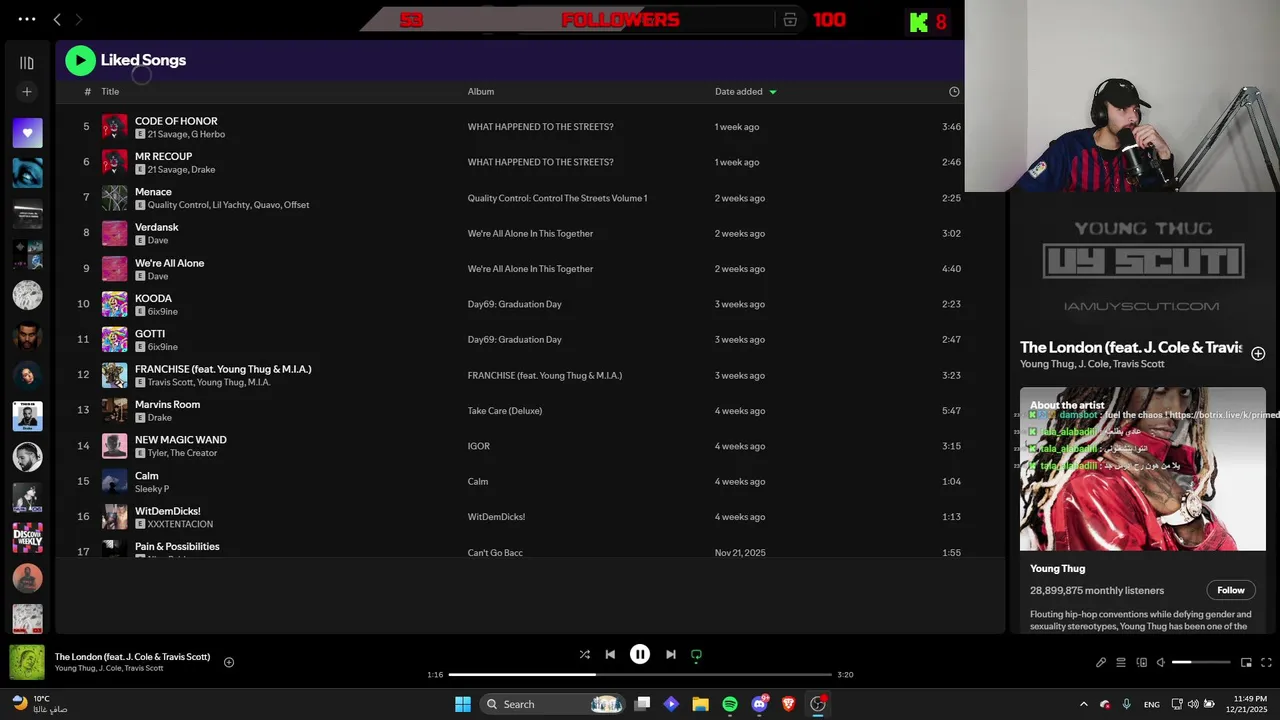Viewport: 1280px width, 720px height.
Task: Seek within the song progress bar
Action: coord(640,675)
